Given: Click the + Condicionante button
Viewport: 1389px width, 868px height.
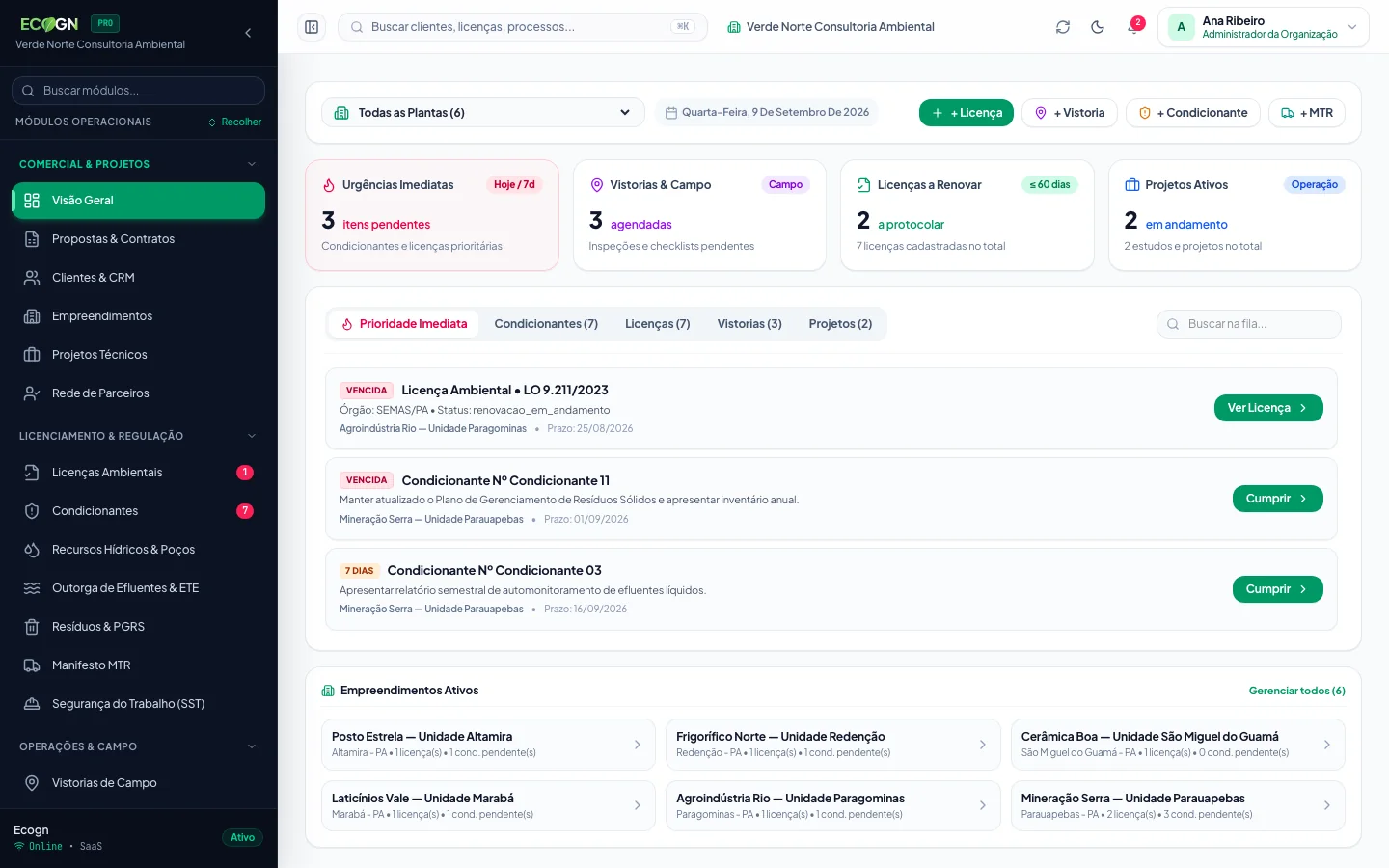Looking at the screenshot, I should (1193, 113).
